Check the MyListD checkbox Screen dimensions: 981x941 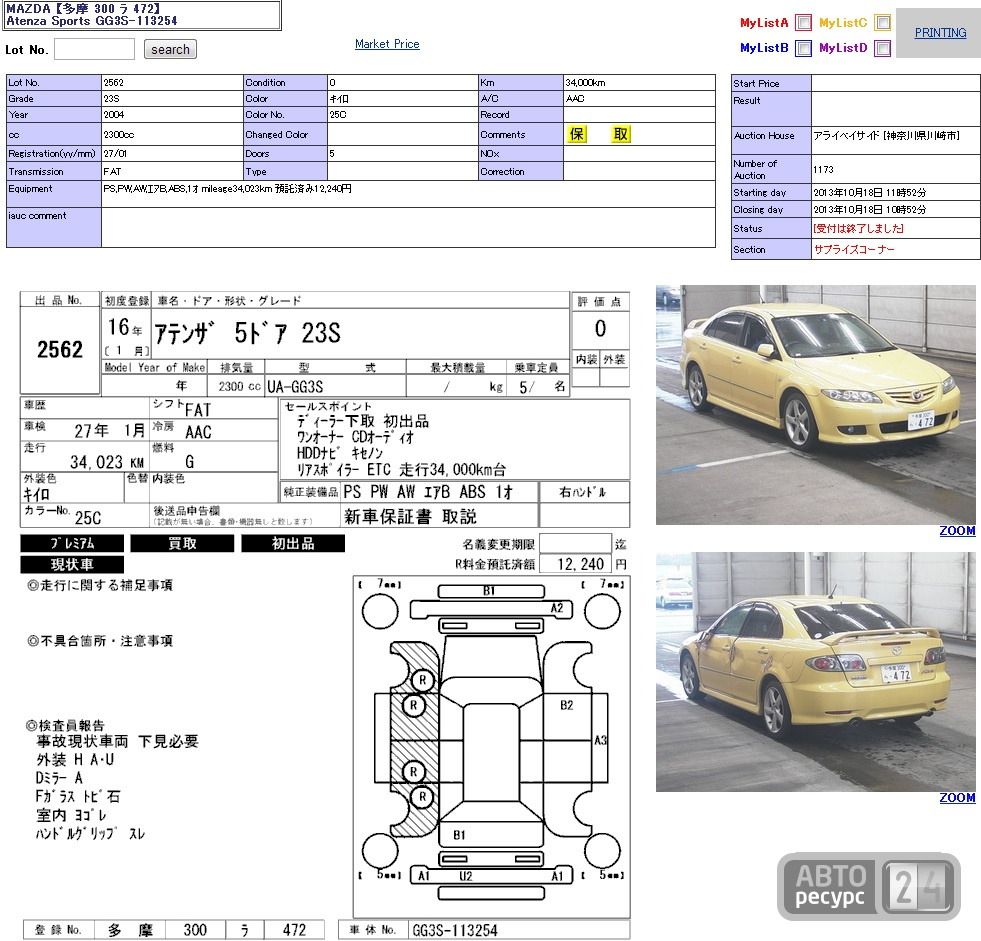(x=882, y=48)
